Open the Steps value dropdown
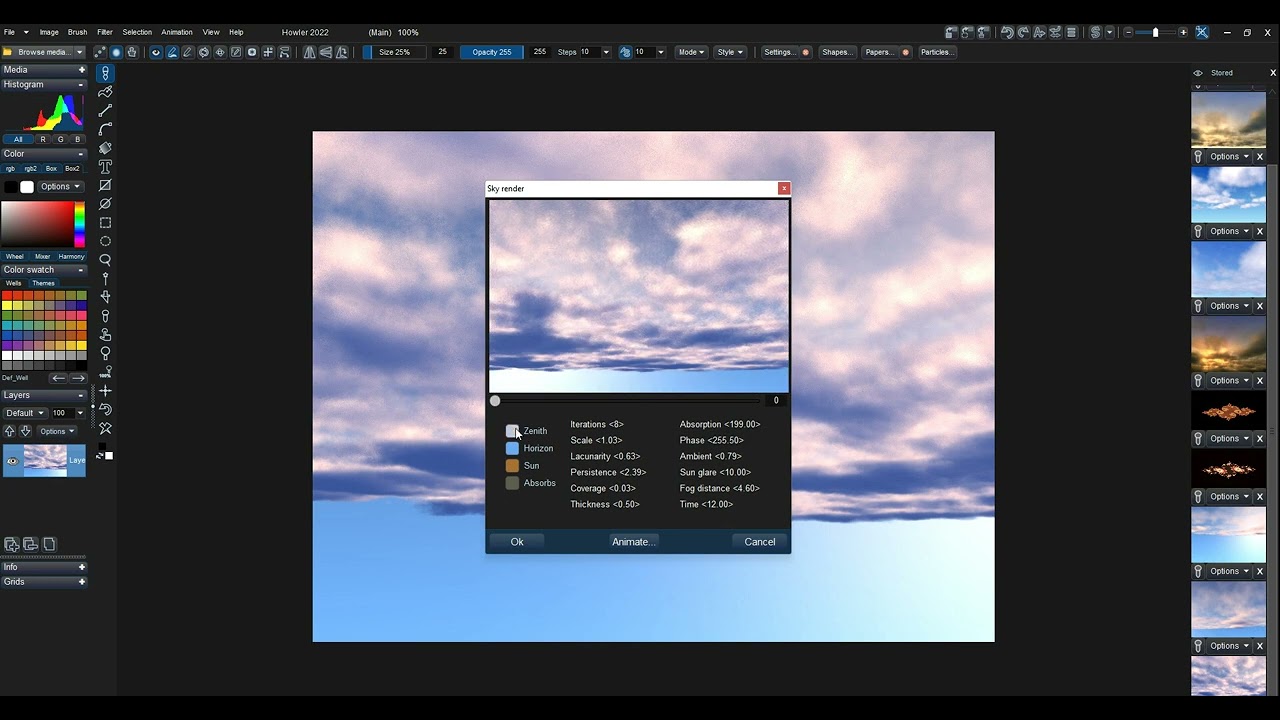Viewport: 1280px width, 720px height. point(606,52)
